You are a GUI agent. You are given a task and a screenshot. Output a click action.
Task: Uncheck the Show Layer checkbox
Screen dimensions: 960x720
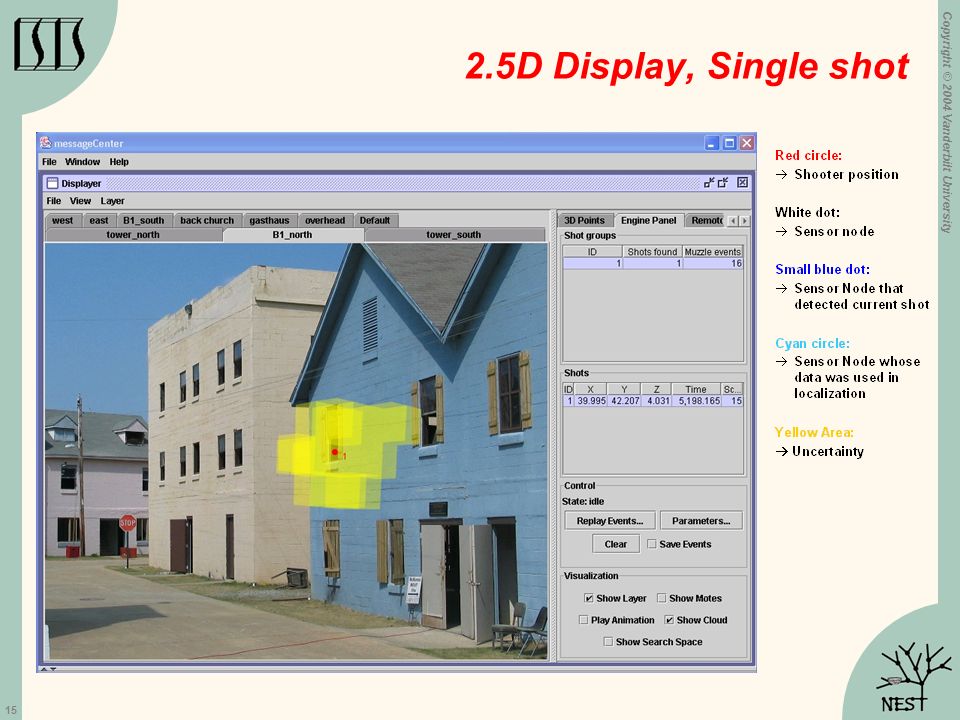click(588, 598)
